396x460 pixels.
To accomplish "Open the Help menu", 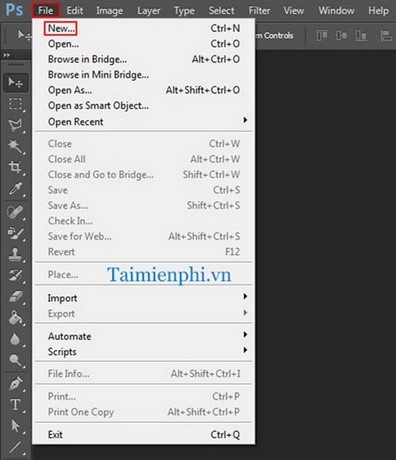I will pyautogui.click(x=378, y=11).
